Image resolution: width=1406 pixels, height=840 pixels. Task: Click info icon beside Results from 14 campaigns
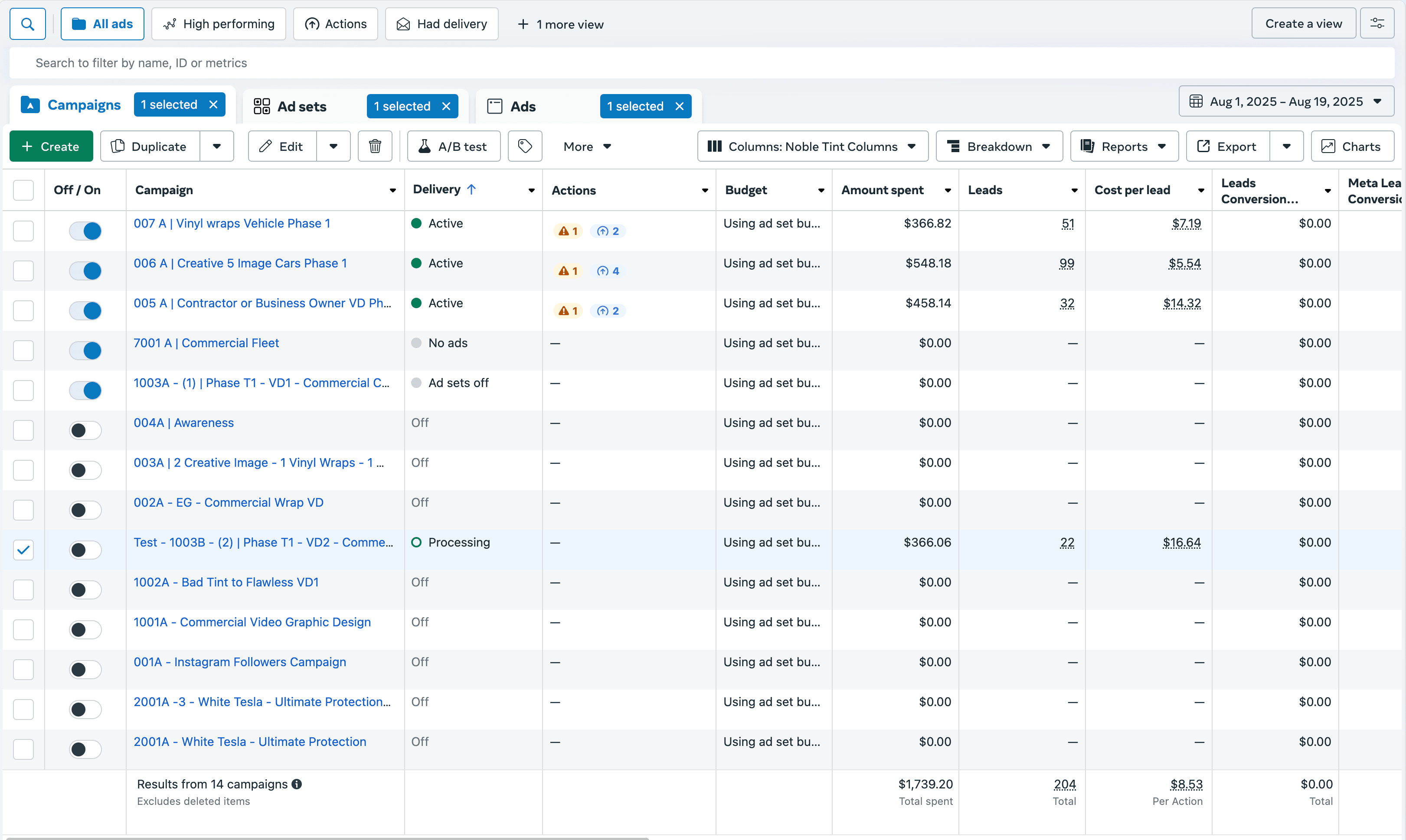pos(297,785)
